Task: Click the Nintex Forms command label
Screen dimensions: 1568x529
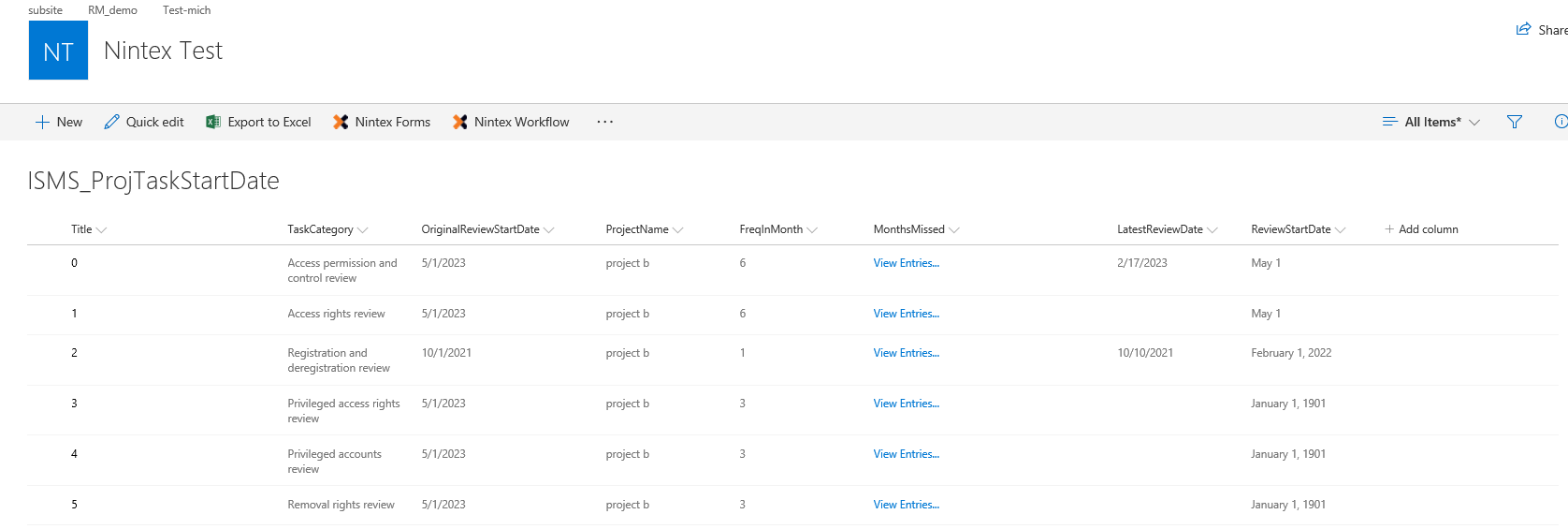Action: (393, 122)
